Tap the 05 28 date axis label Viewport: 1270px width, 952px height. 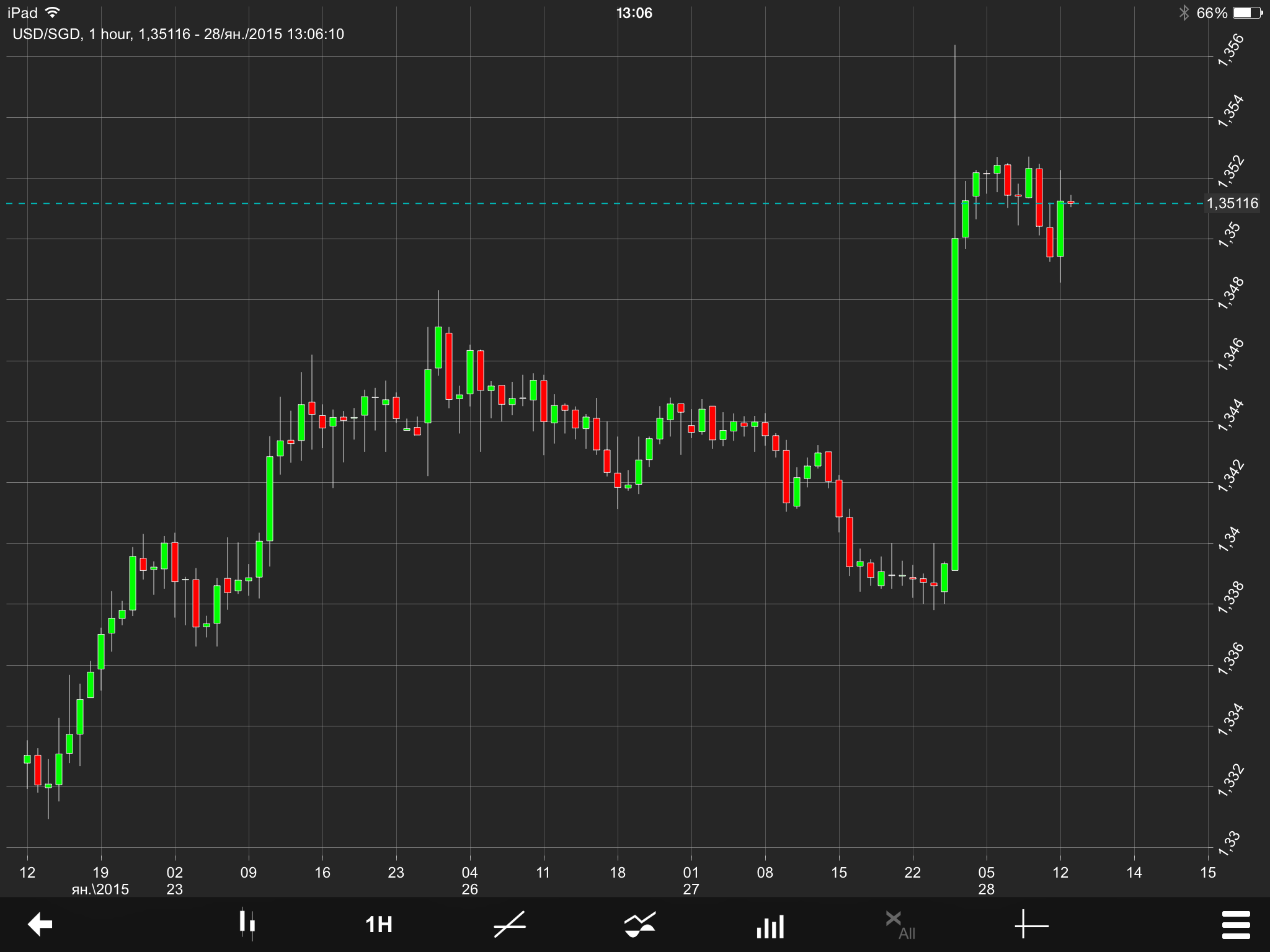(986, 880)
